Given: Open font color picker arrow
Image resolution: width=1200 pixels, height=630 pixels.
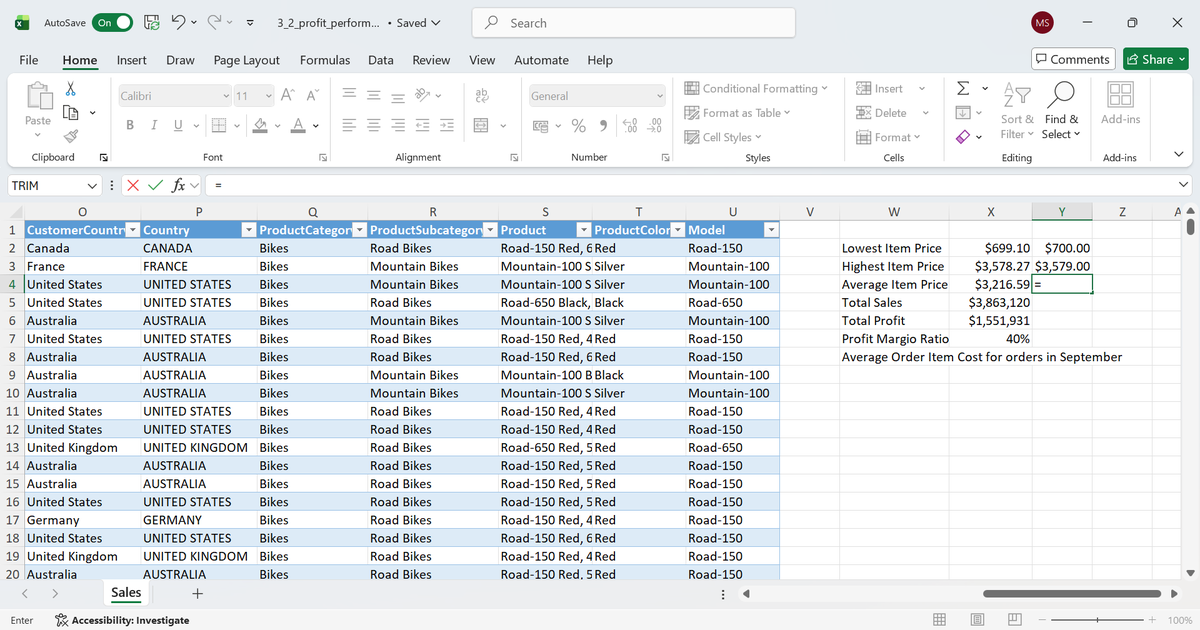Looking at the screenshot, I should [316, 126].
